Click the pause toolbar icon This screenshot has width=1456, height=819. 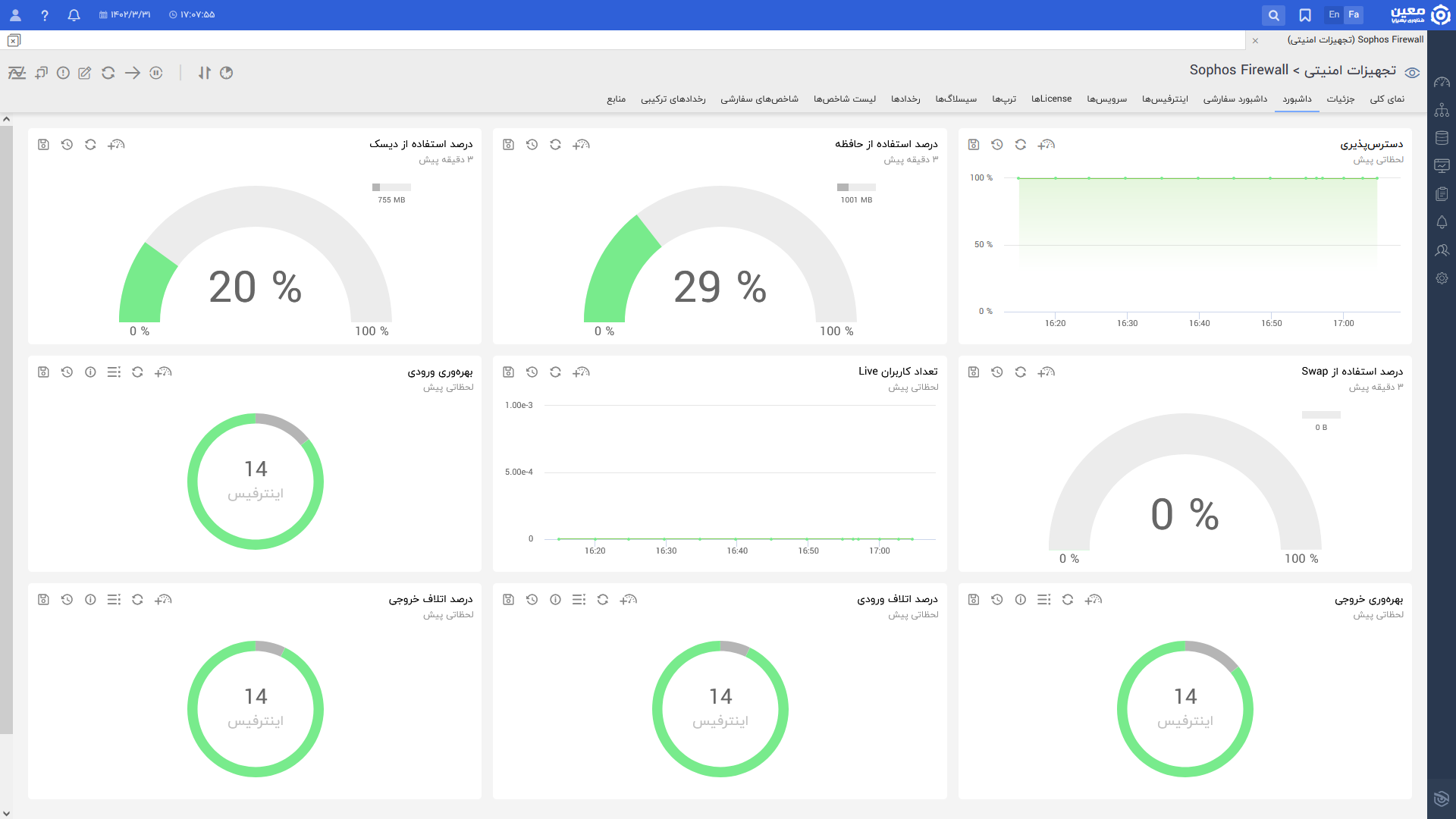coord(156,73)
